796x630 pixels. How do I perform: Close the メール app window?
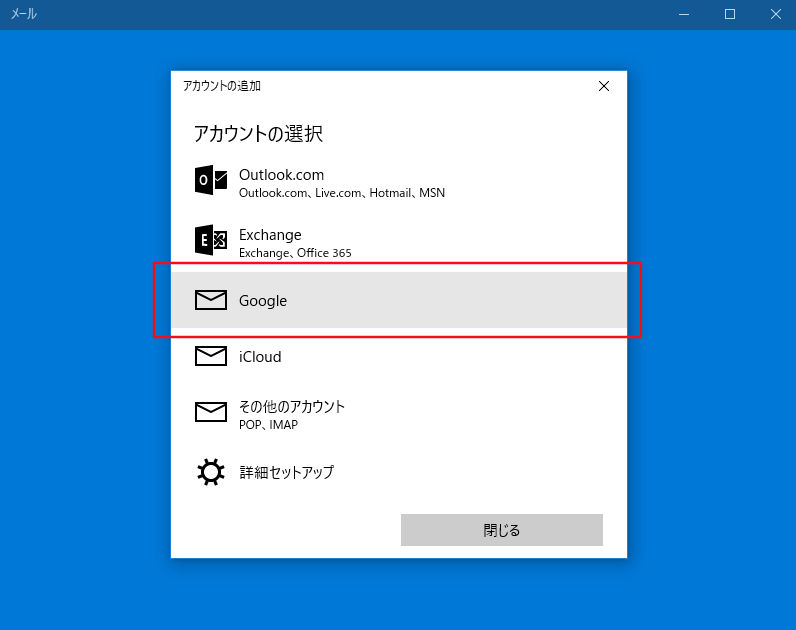click(x=775, y=14)
